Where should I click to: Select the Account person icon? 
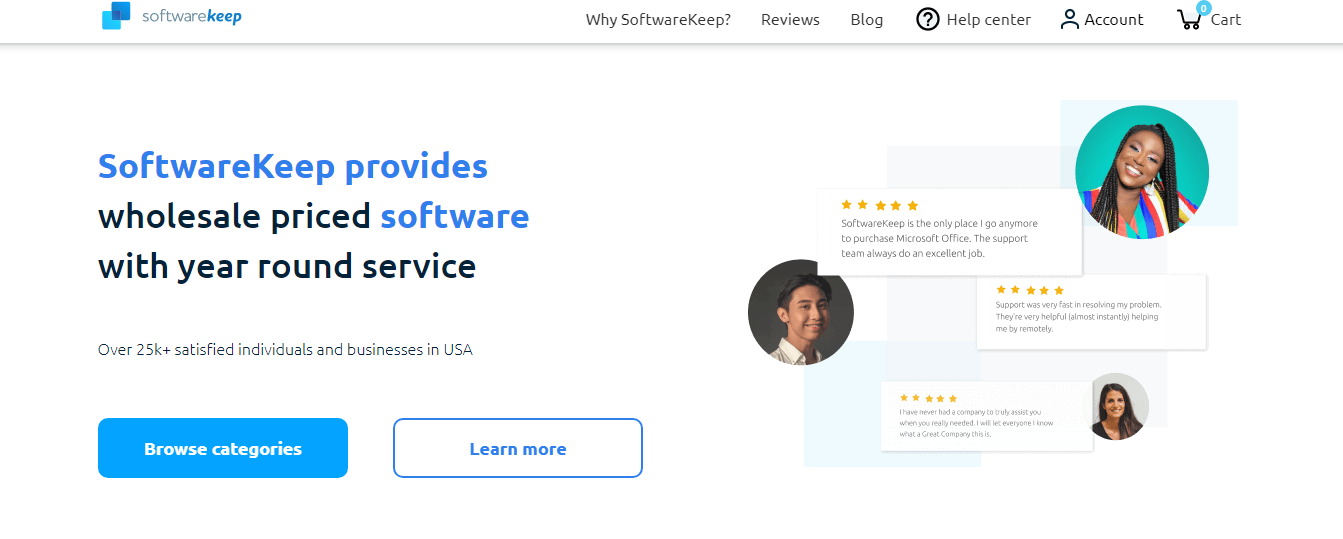[1070, 19]
